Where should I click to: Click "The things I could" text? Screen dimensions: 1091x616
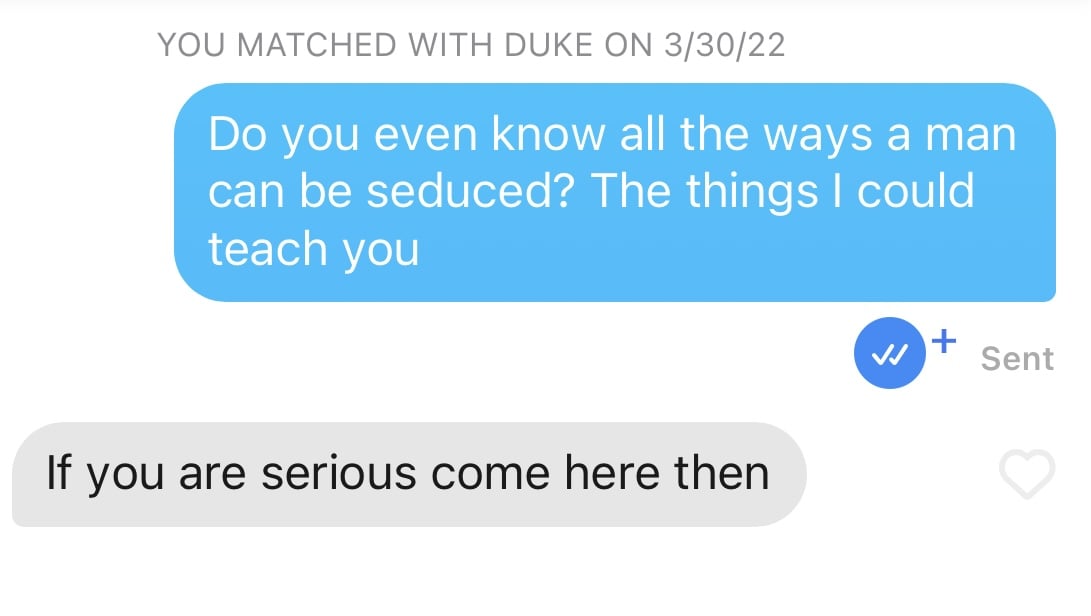click(x=783, y=192)
